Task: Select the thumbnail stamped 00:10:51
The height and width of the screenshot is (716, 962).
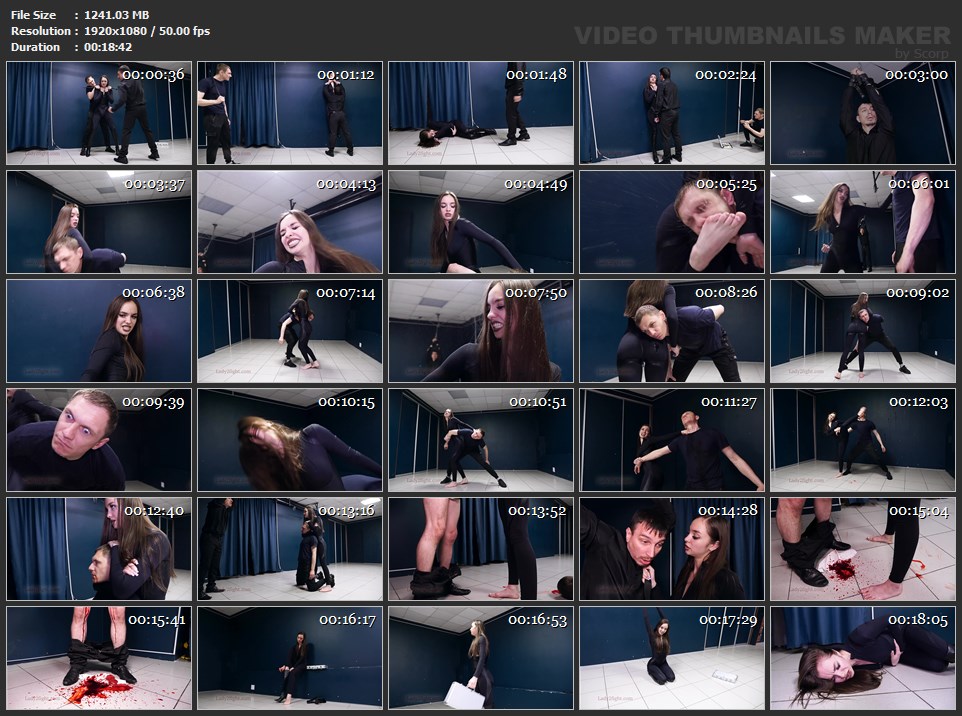Action: (481, 440)
